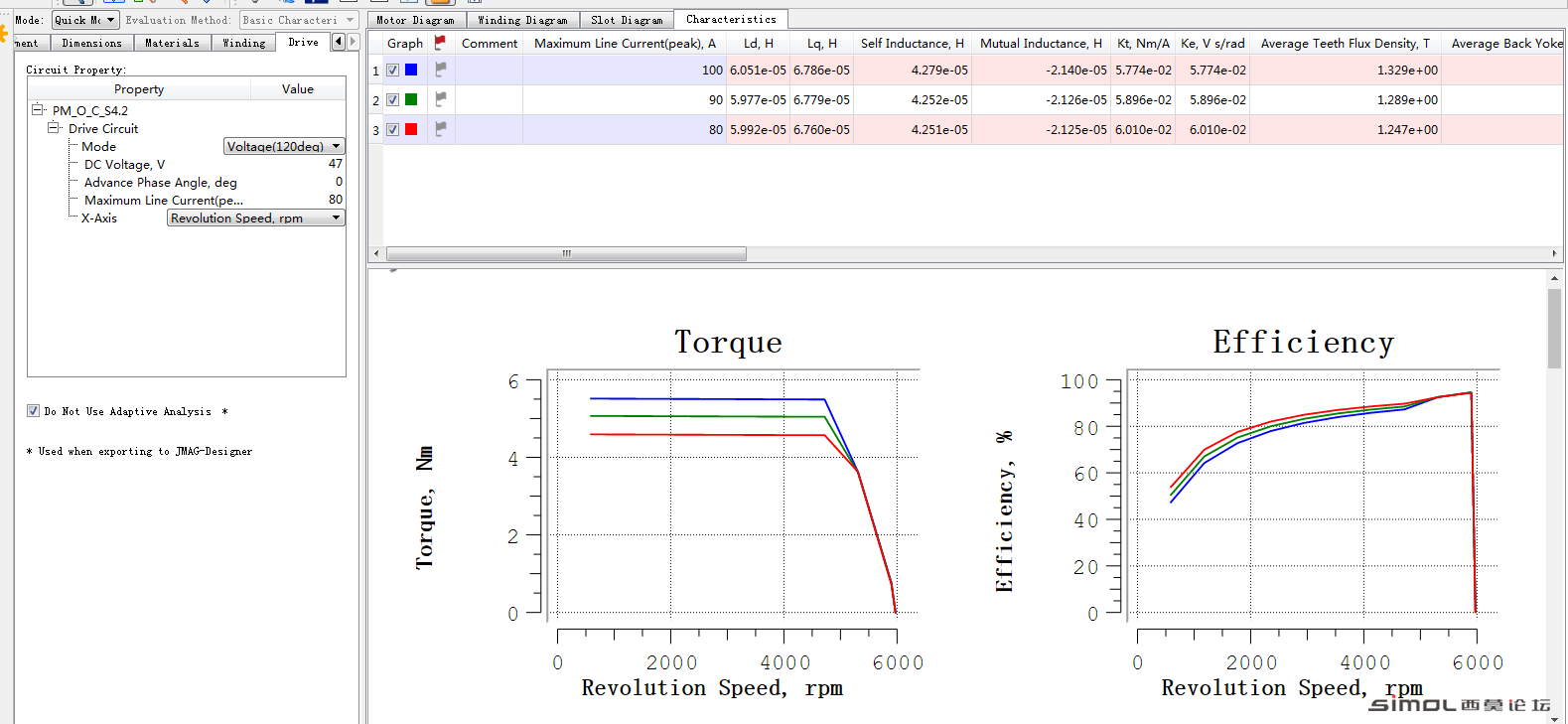Uncheck graph checkbox for row 1
Image resolution: width=1568 pixels, height=724 pixels.
(x=393, y=70)
